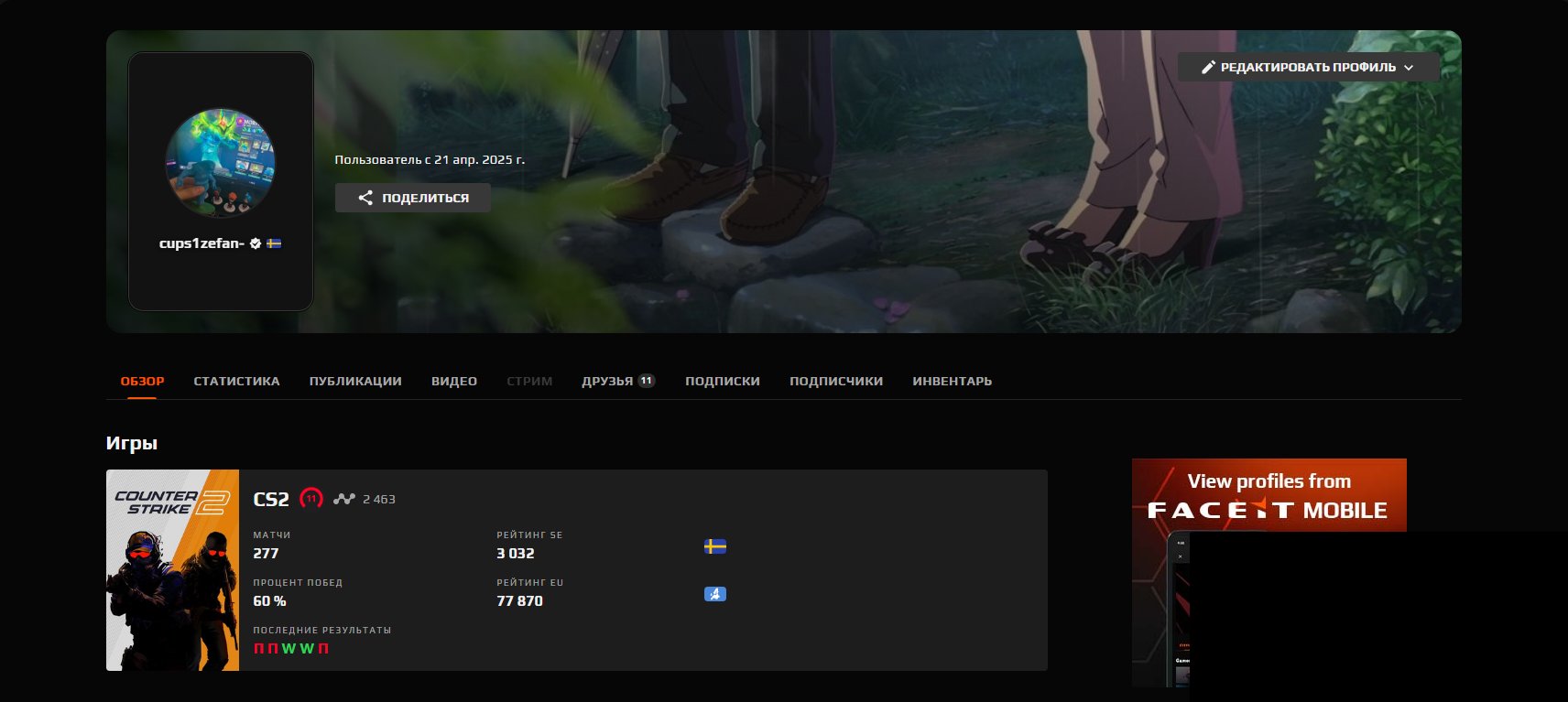Go to the Видео tab
This screenshot has width=1568, height=702.
tap(454, 381)
